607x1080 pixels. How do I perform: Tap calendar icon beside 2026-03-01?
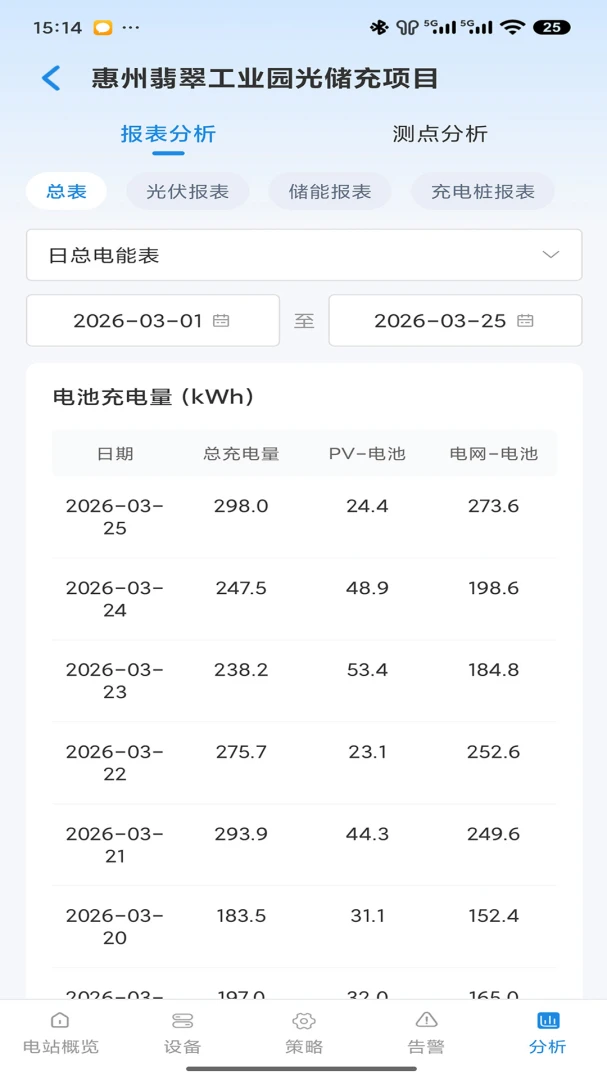pyautogui.click(x=221, y=320)
